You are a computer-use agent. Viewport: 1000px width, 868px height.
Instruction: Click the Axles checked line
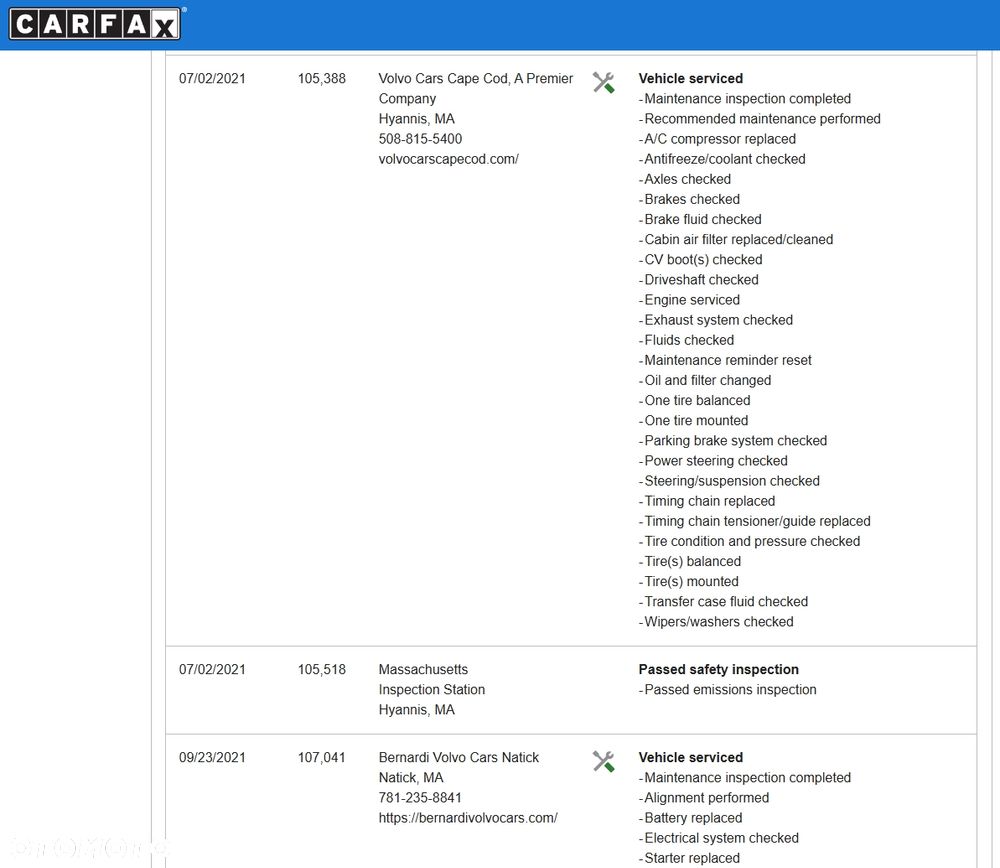coord(685,179)
